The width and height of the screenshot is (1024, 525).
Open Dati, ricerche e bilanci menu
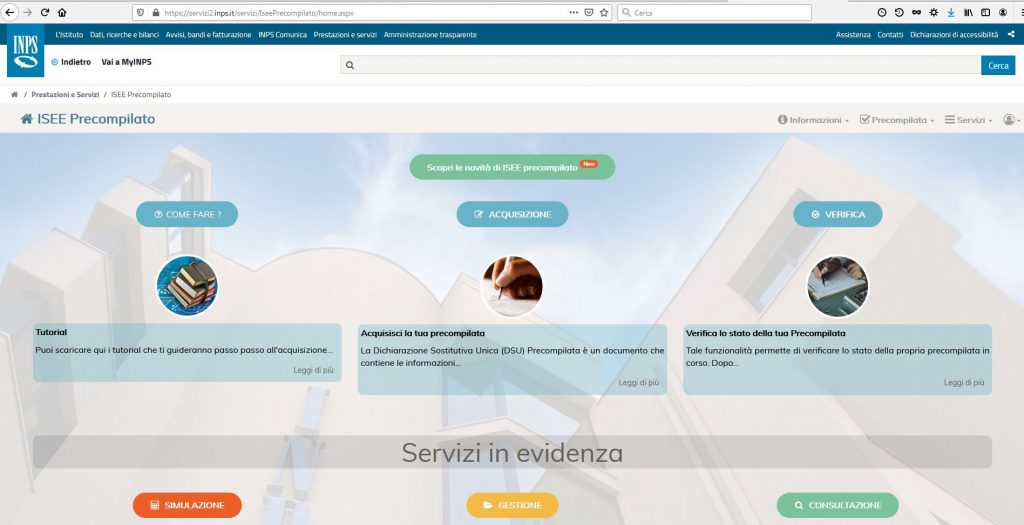coord(125,35)
